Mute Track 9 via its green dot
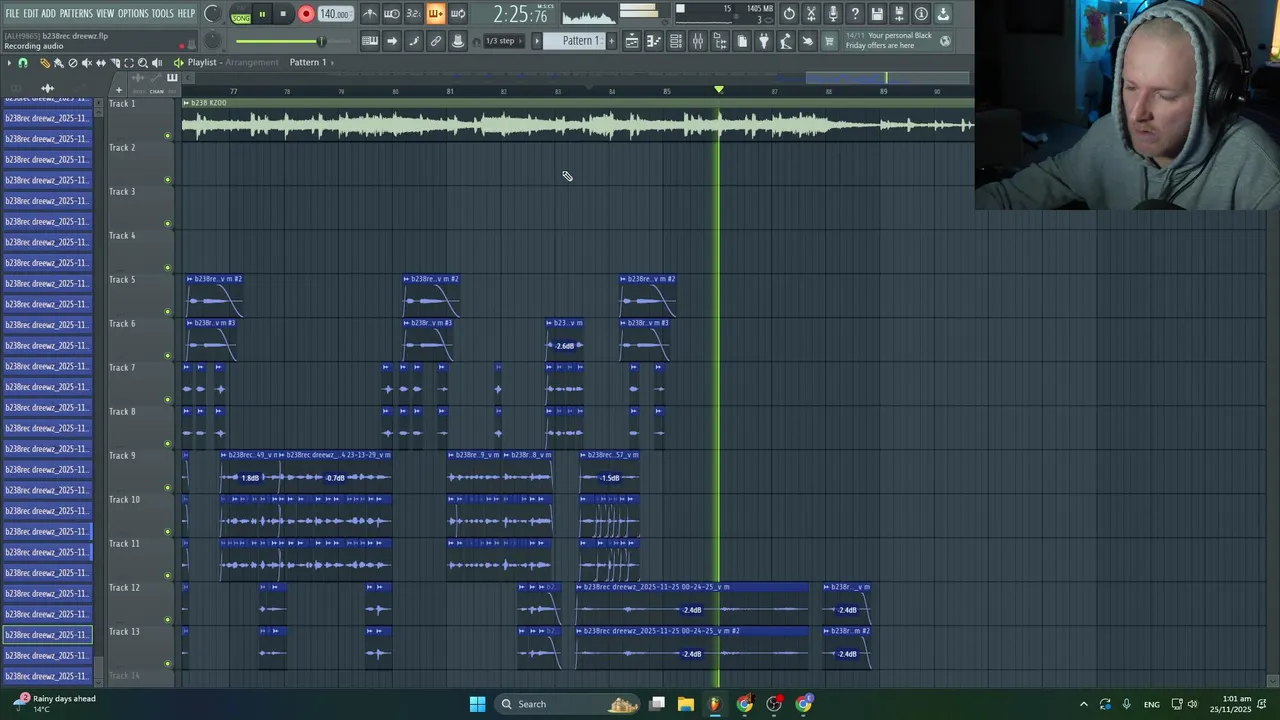1280x720 pixels. (x=167, y=488)
